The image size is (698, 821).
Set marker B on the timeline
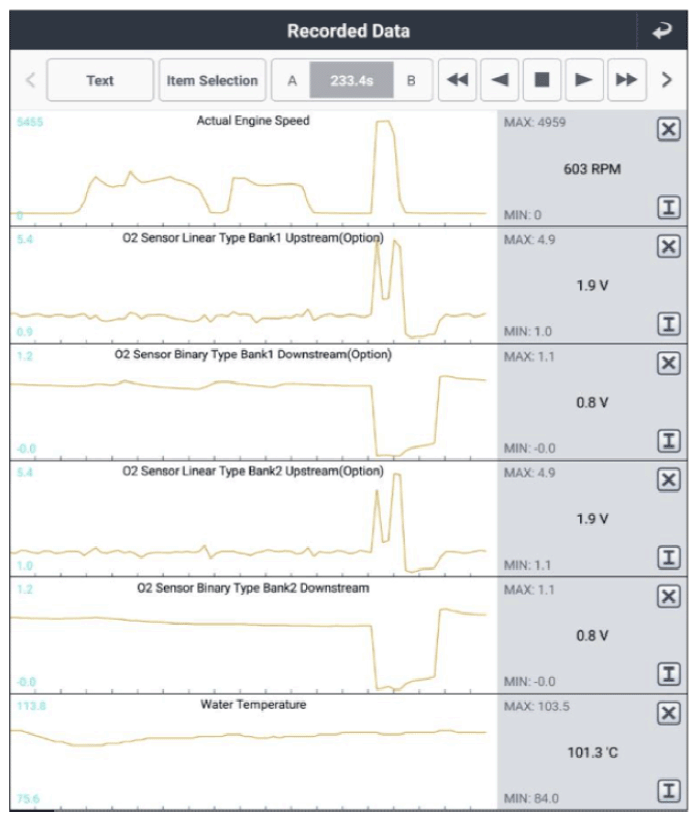point(412,81)
